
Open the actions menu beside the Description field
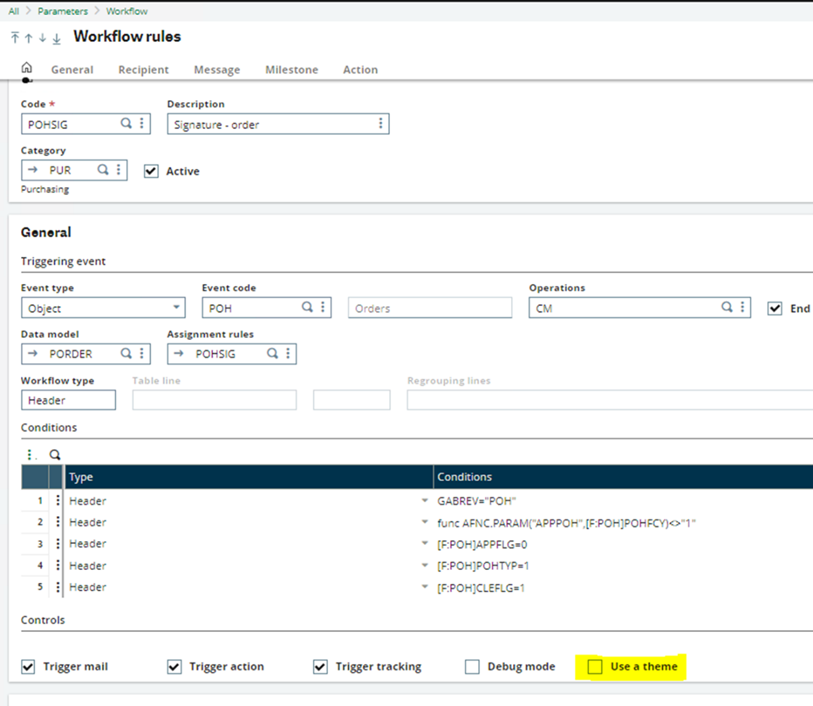(380, 124)
